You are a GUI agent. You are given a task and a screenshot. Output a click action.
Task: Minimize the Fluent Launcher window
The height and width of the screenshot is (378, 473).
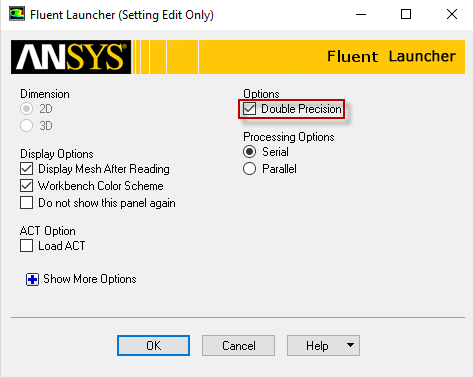coord(361,14)
